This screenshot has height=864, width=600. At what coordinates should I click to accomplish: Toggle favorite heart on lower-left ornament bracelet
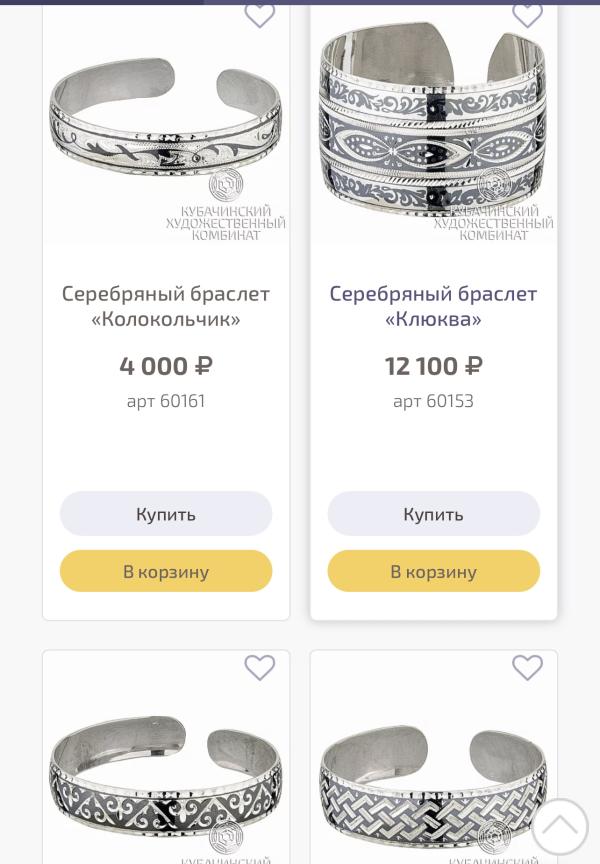tap(260, 668)
